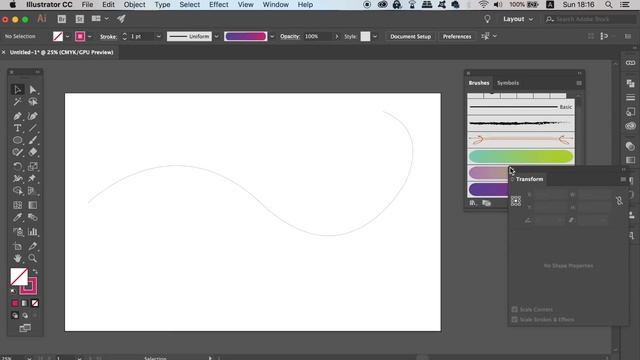Select the Curvature tool
Viewport: 640px width, 360px height.
[x=33, y=116]
